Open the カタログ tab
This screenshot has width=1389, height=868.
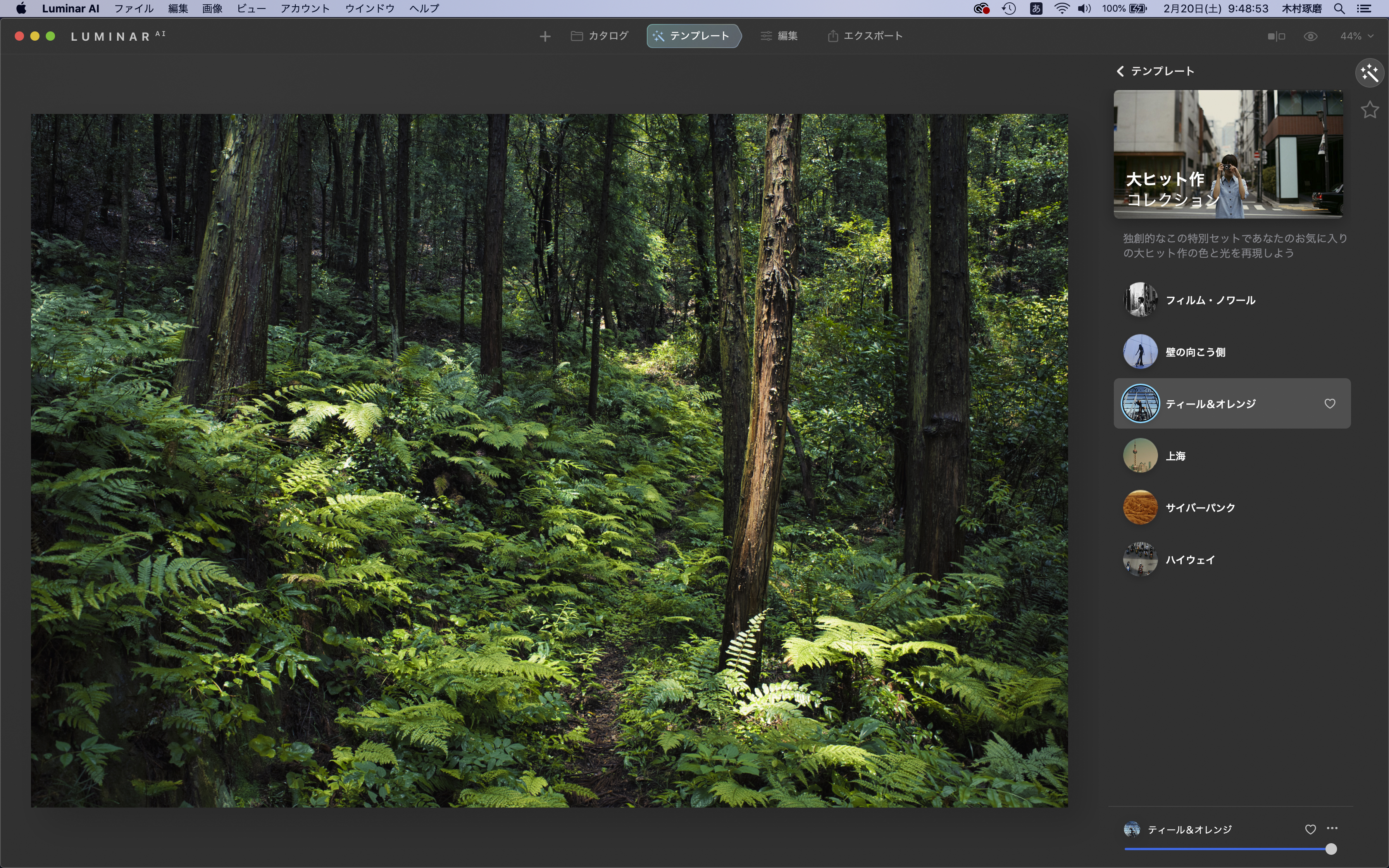[600, 36]
